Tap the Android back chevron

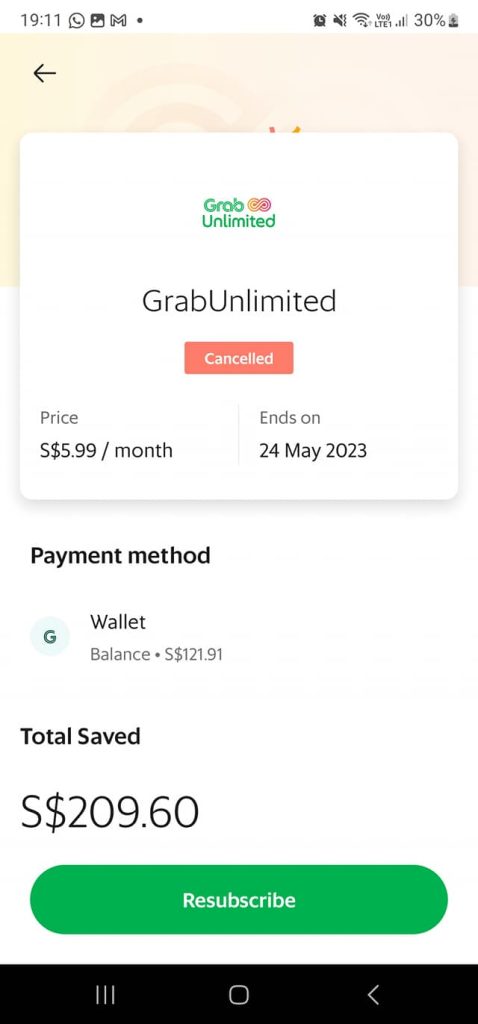(x=373, y=995)
